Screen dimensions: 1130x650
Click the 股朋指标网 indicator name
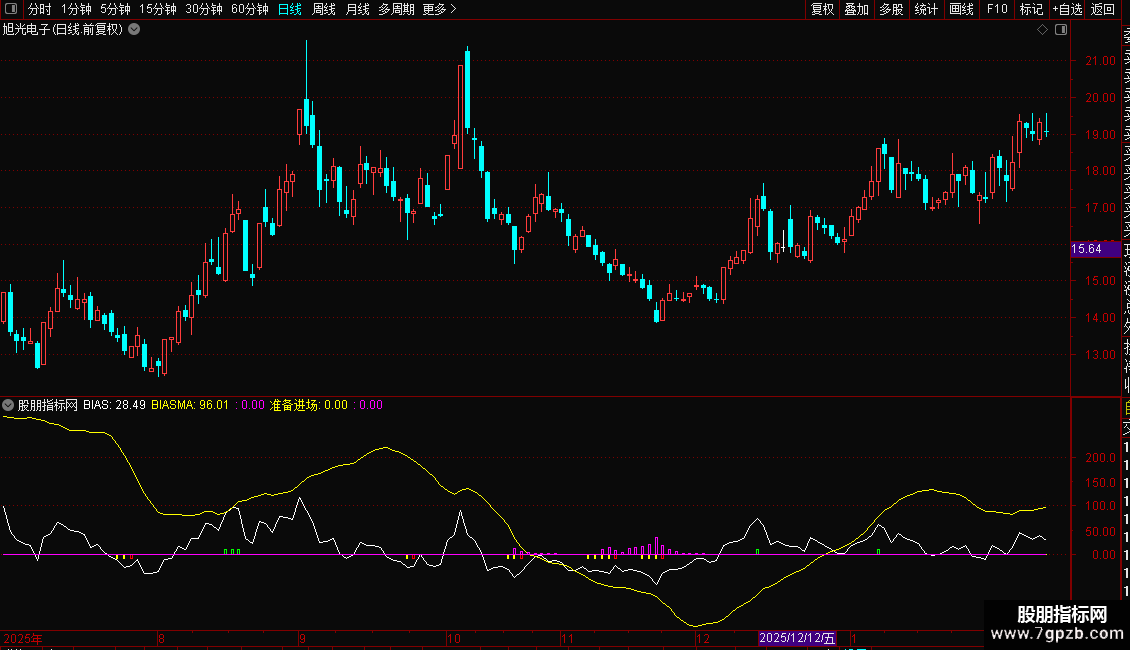point(48,405)
